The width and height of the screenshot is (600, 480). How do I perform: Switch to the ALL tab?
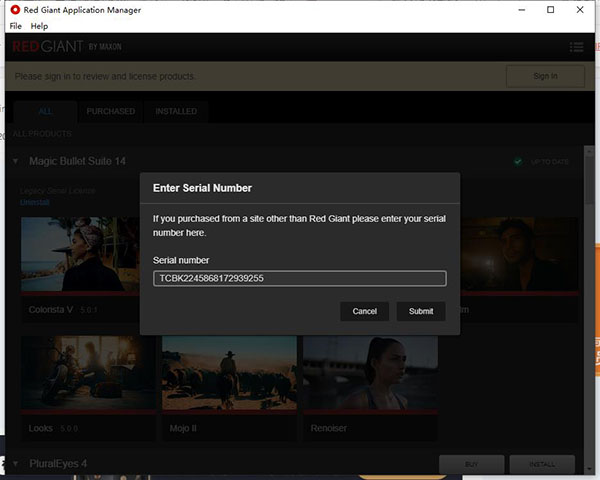(45, 111)
